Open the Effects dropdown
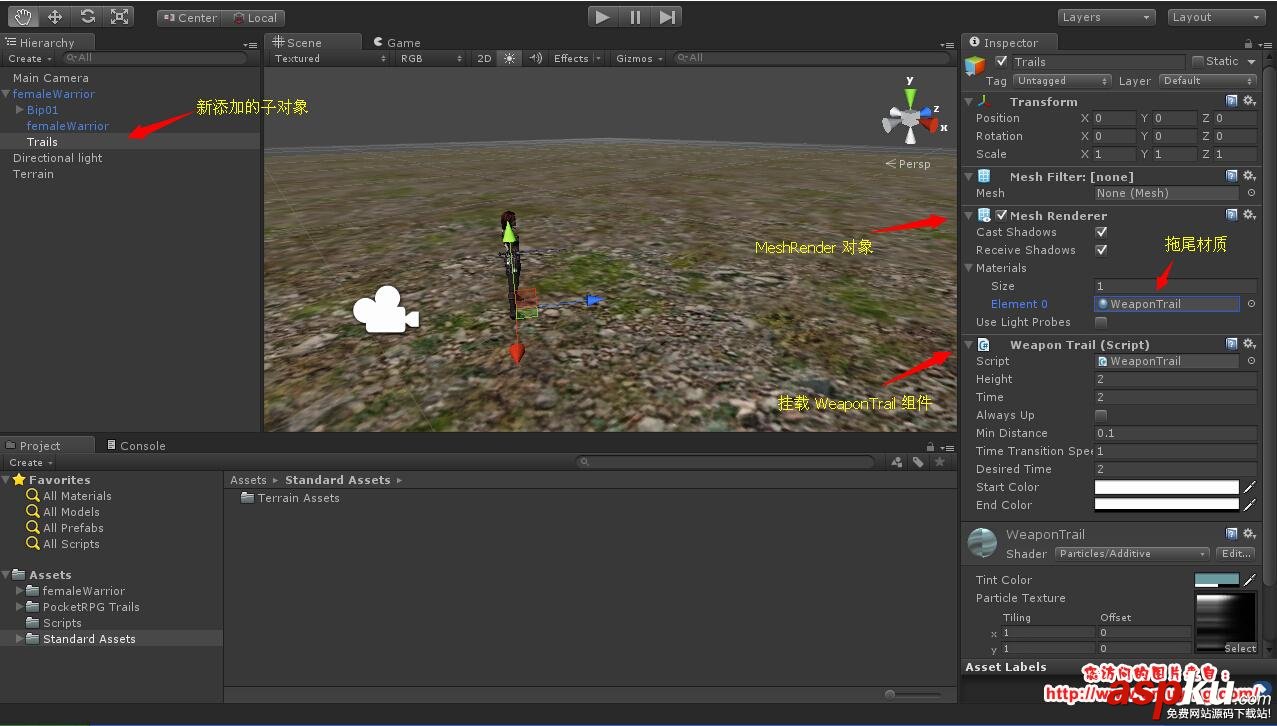The width and height of the screenshot is (1277, 726). 577,58
